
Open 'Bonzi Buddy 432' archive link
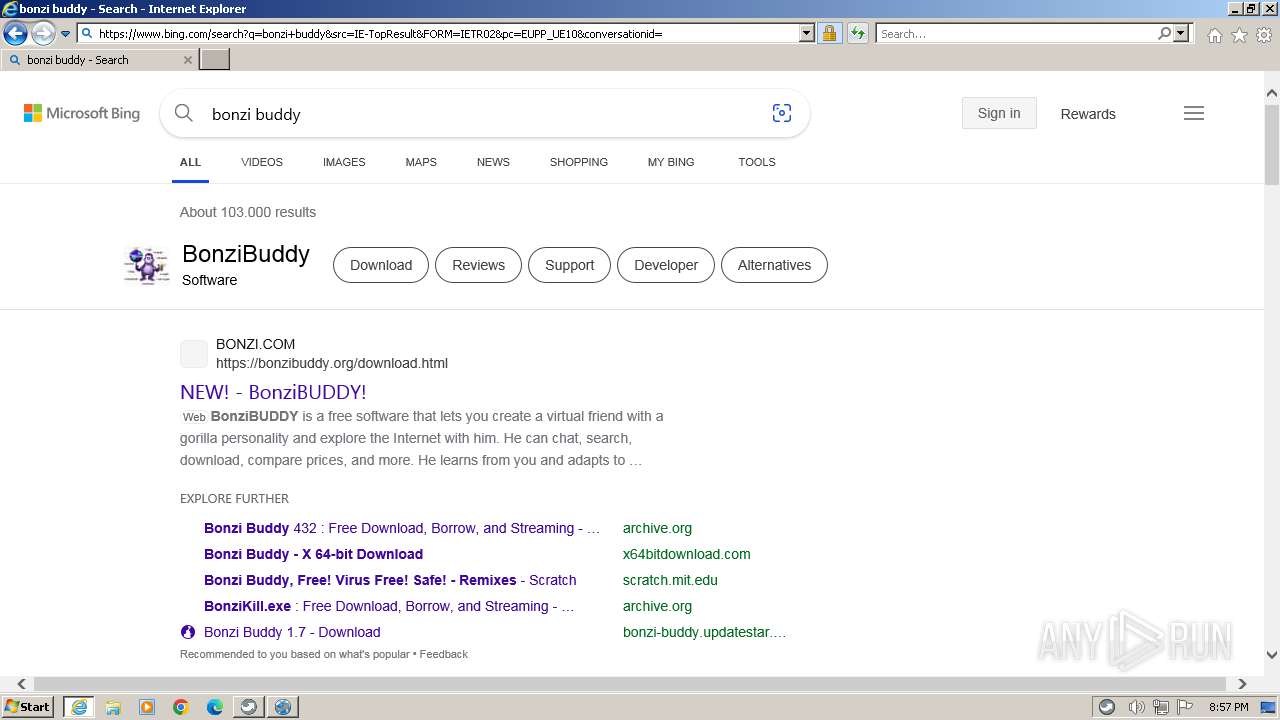402,528
